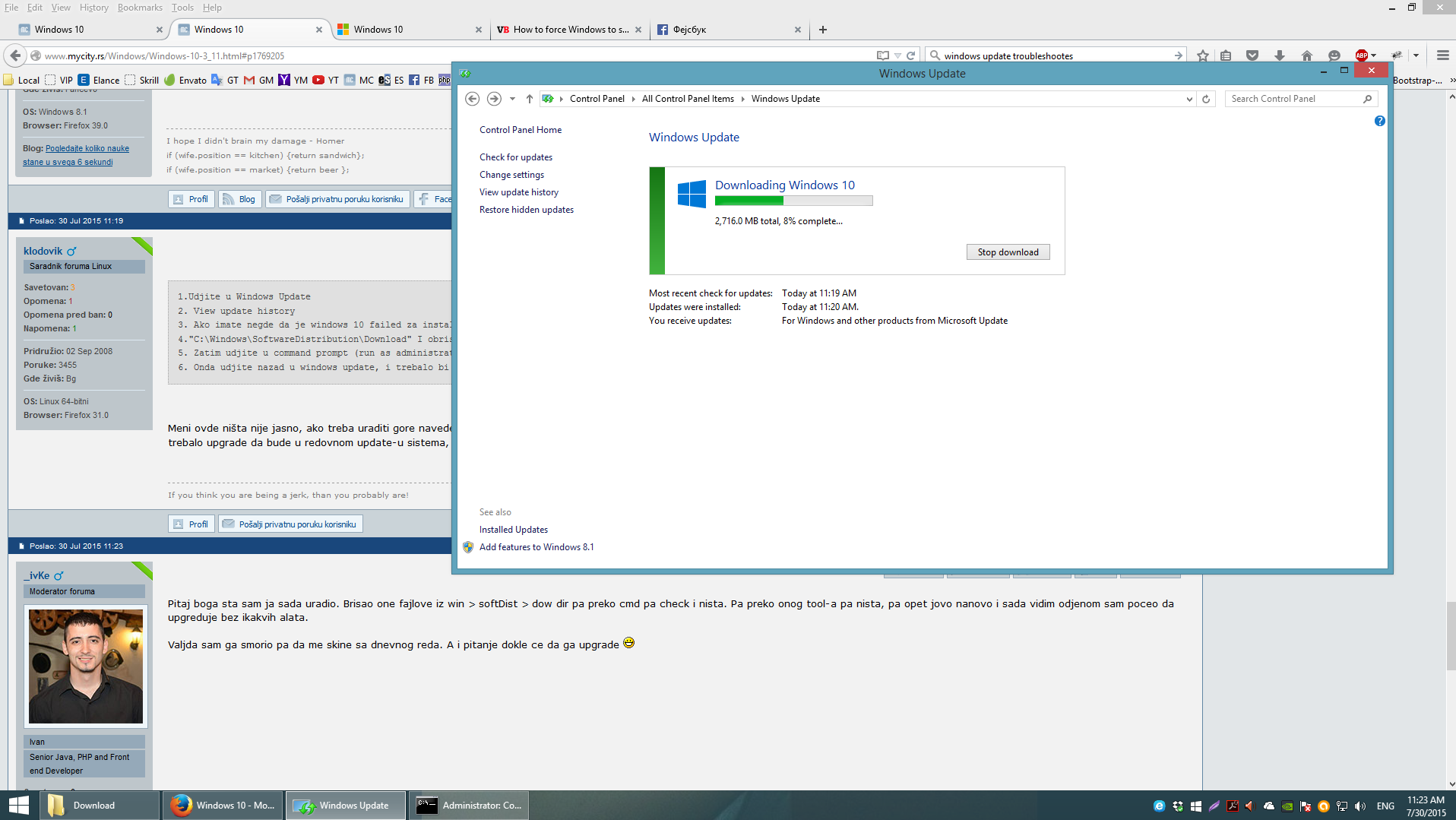Bookmark this page with the star icon
Viewport: 1456px width, 820px height.
tap(1203, 55)
